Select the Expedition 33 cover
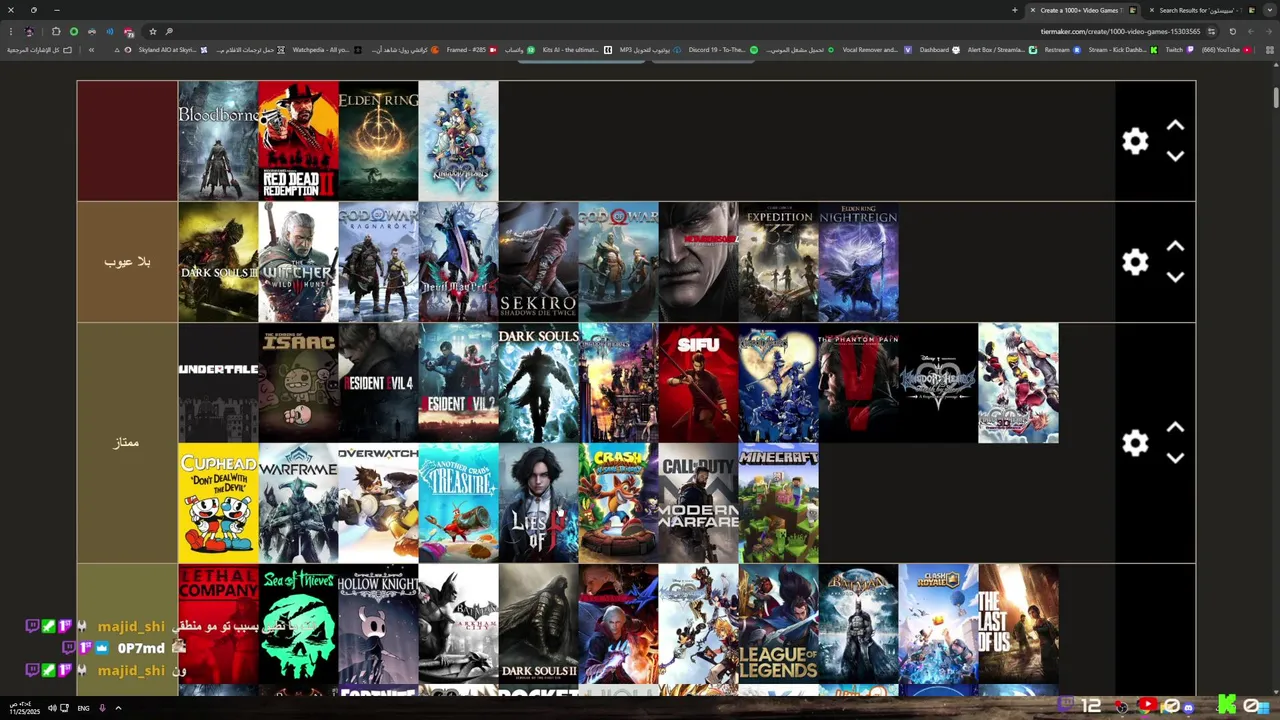The image size is (1280, 720). coord(778,262)
